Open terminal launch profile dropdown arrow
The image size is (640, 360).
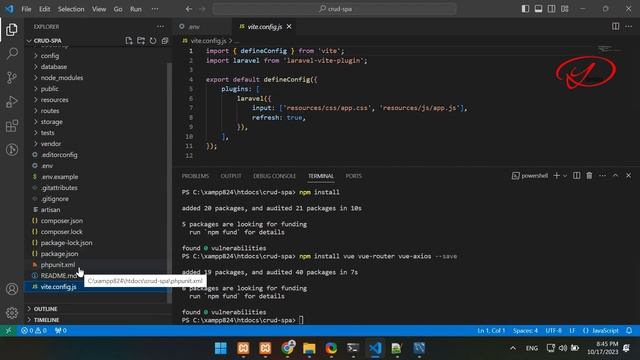point(565,176)
